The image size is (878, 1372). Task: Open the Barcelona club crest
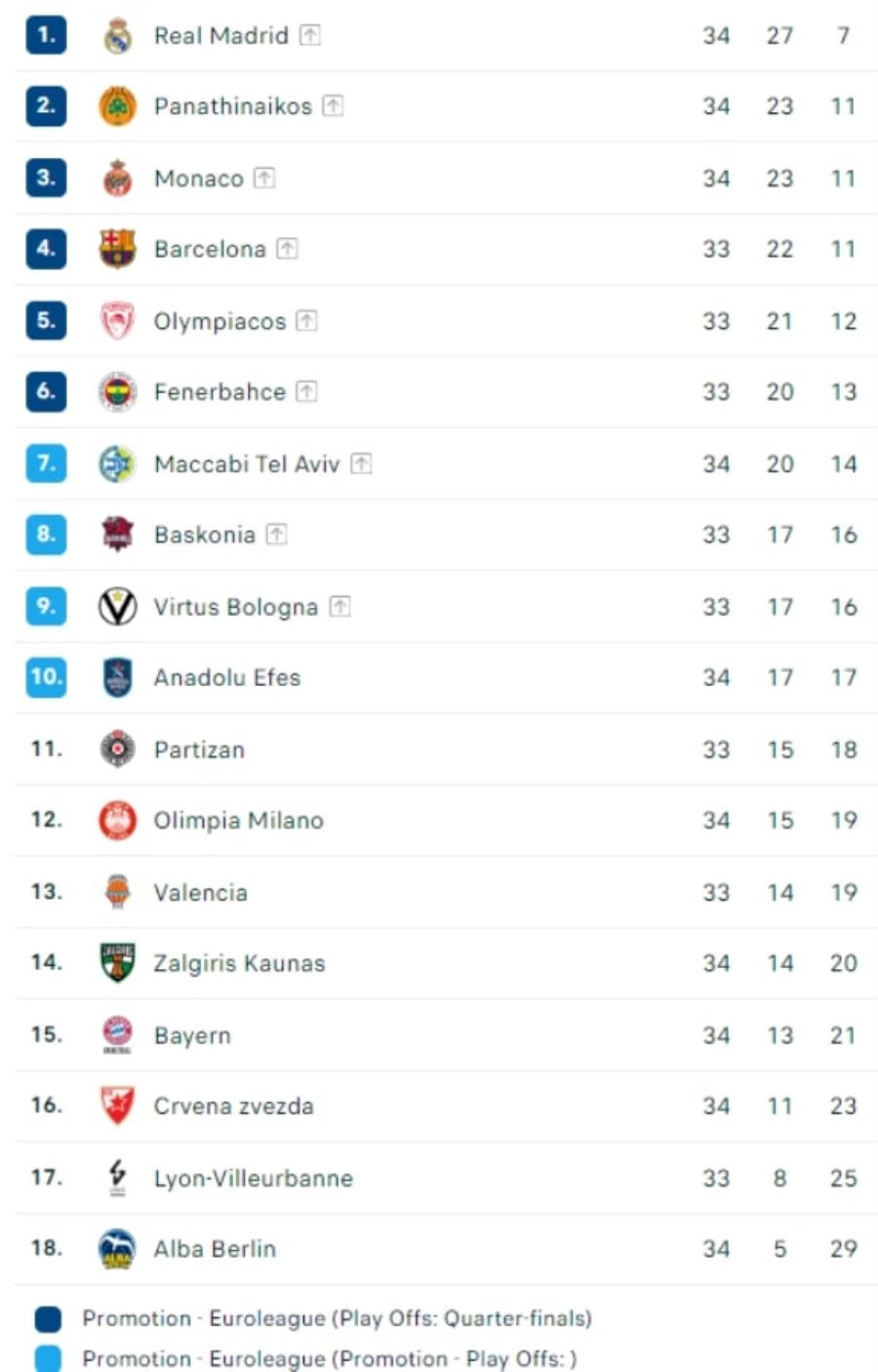[x=118, y=249]
